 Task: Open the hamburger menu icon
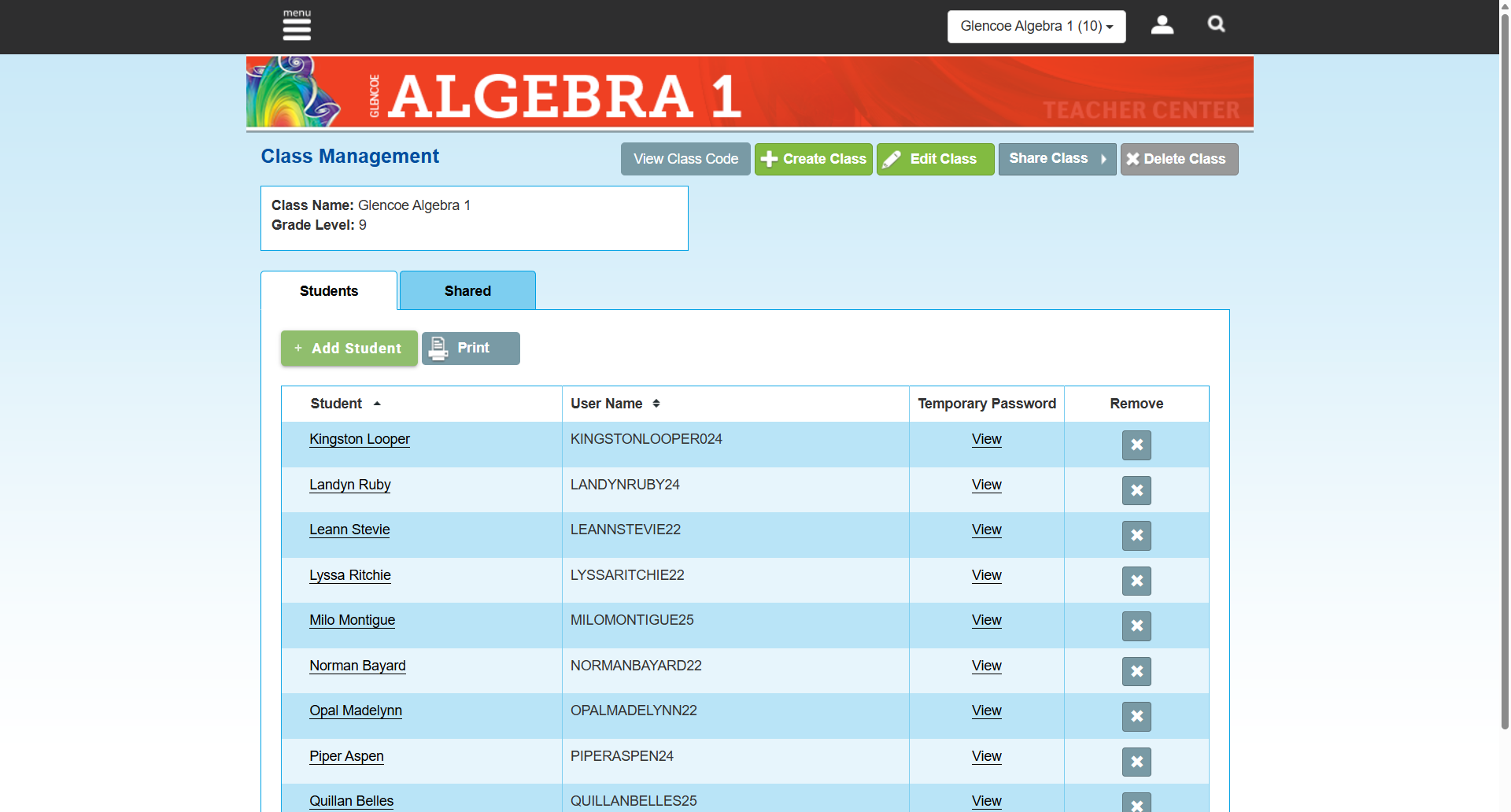pos(297,25)
